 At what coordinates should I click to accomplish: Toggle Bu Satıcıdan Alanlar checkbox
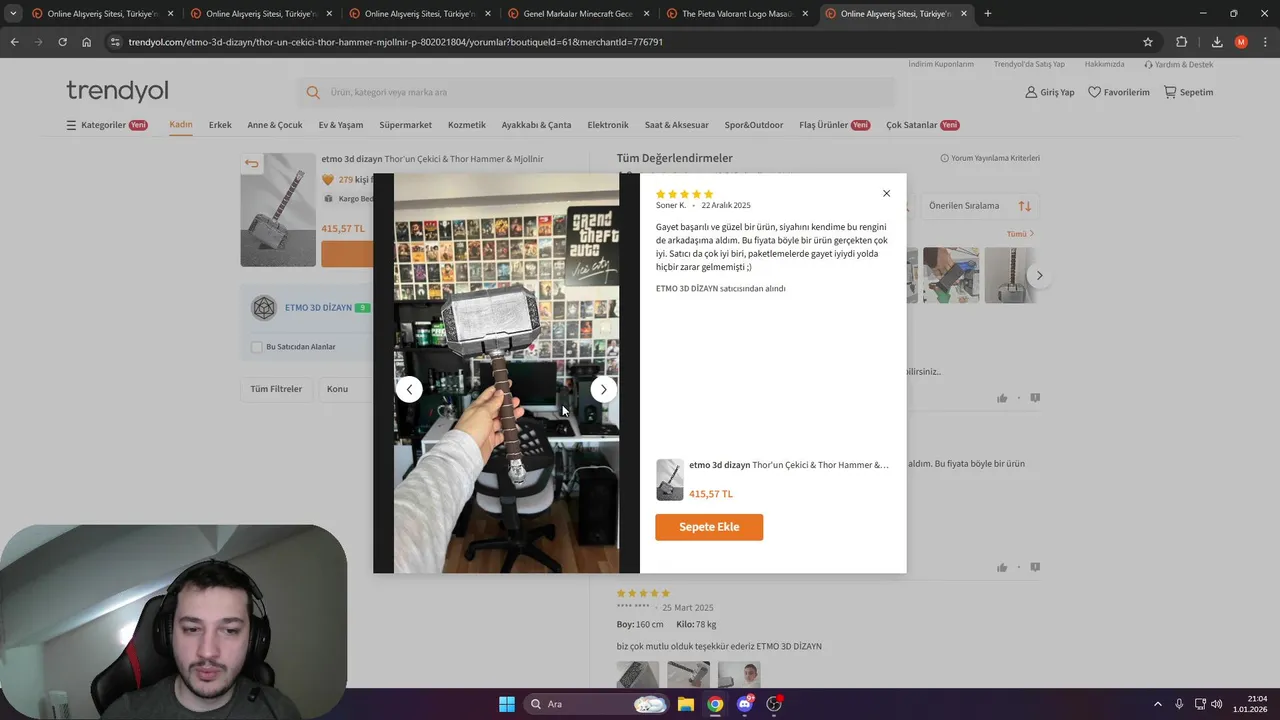click(257, 347)
